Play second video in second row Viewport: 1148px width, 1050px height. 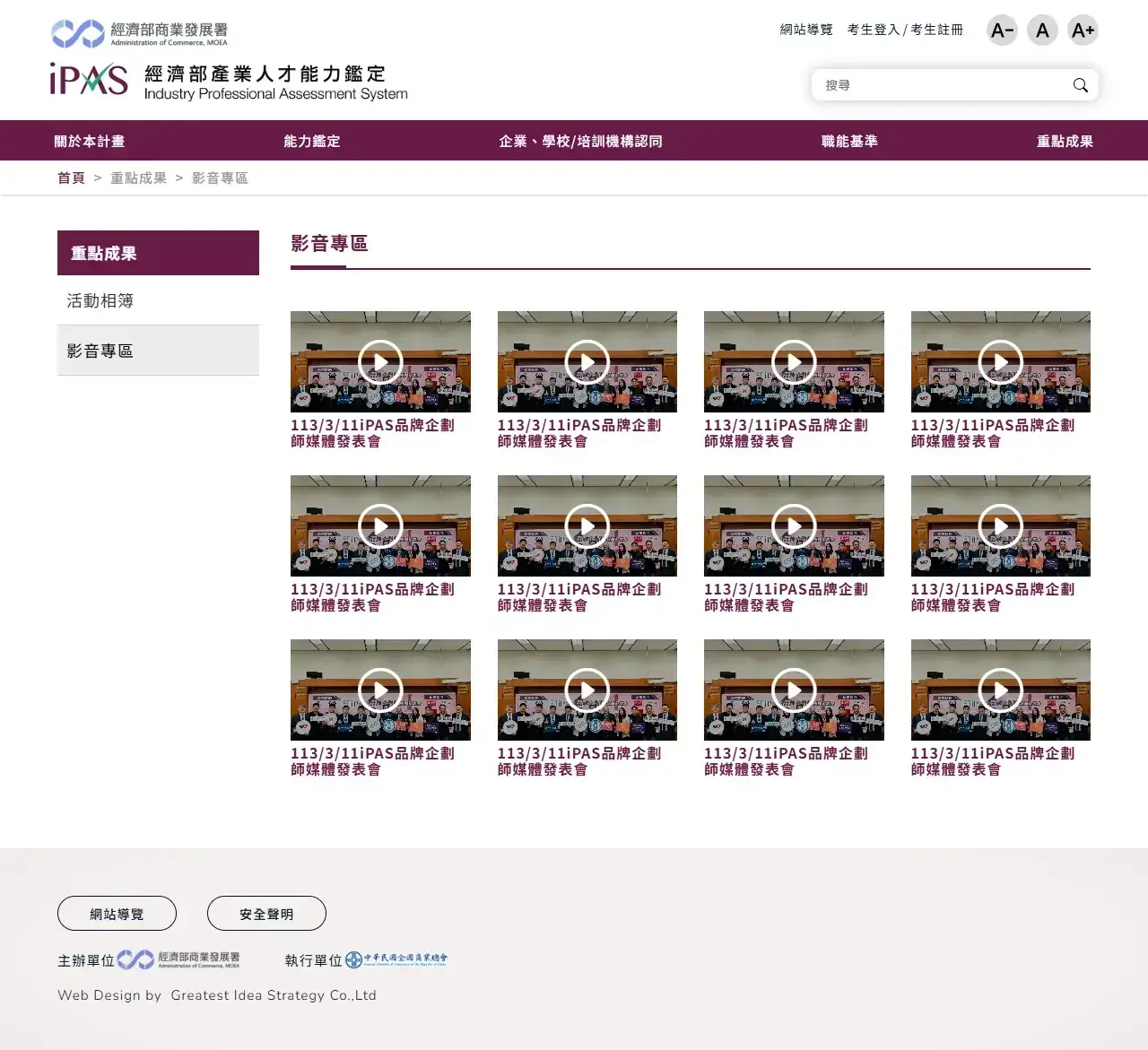587,526
